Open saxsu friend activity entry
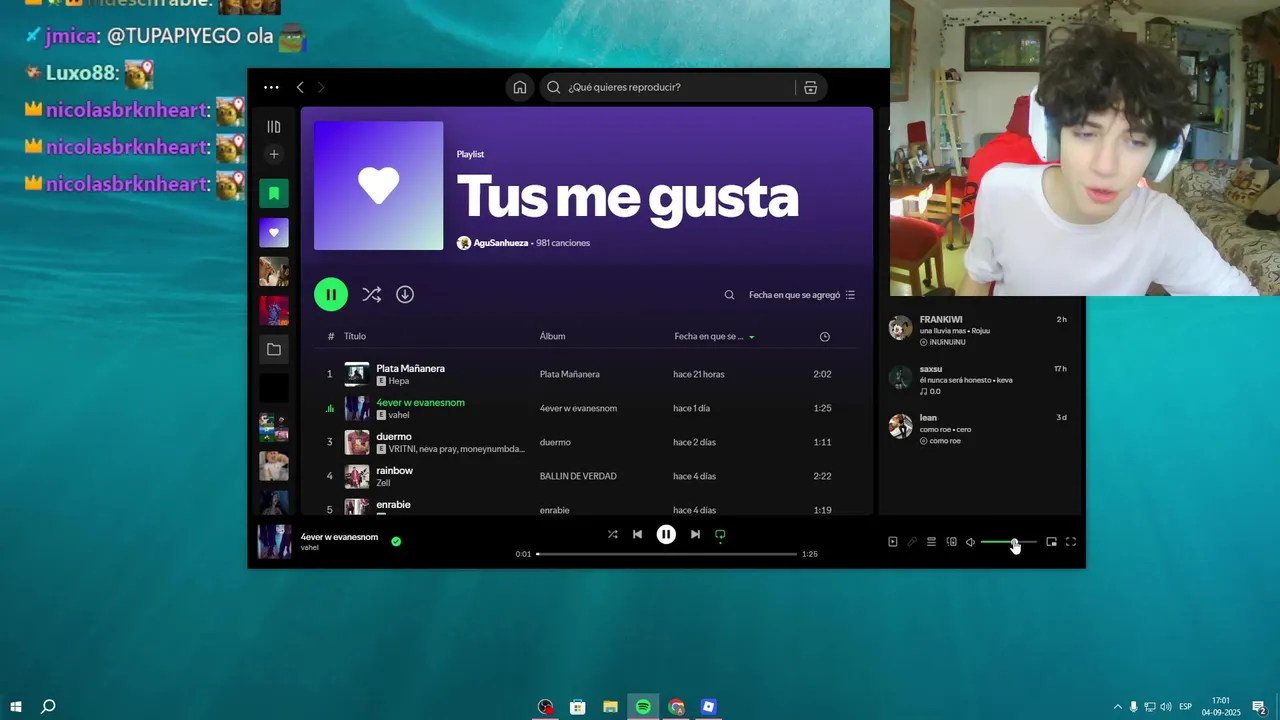The width and height of the screenshot is (1280, 720). 980,379
